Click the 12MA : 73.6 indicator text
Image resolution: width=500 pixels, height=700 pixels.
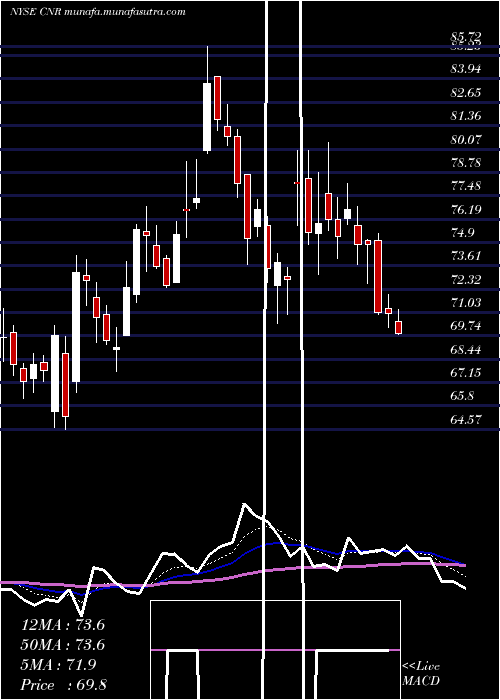[63, 625]
